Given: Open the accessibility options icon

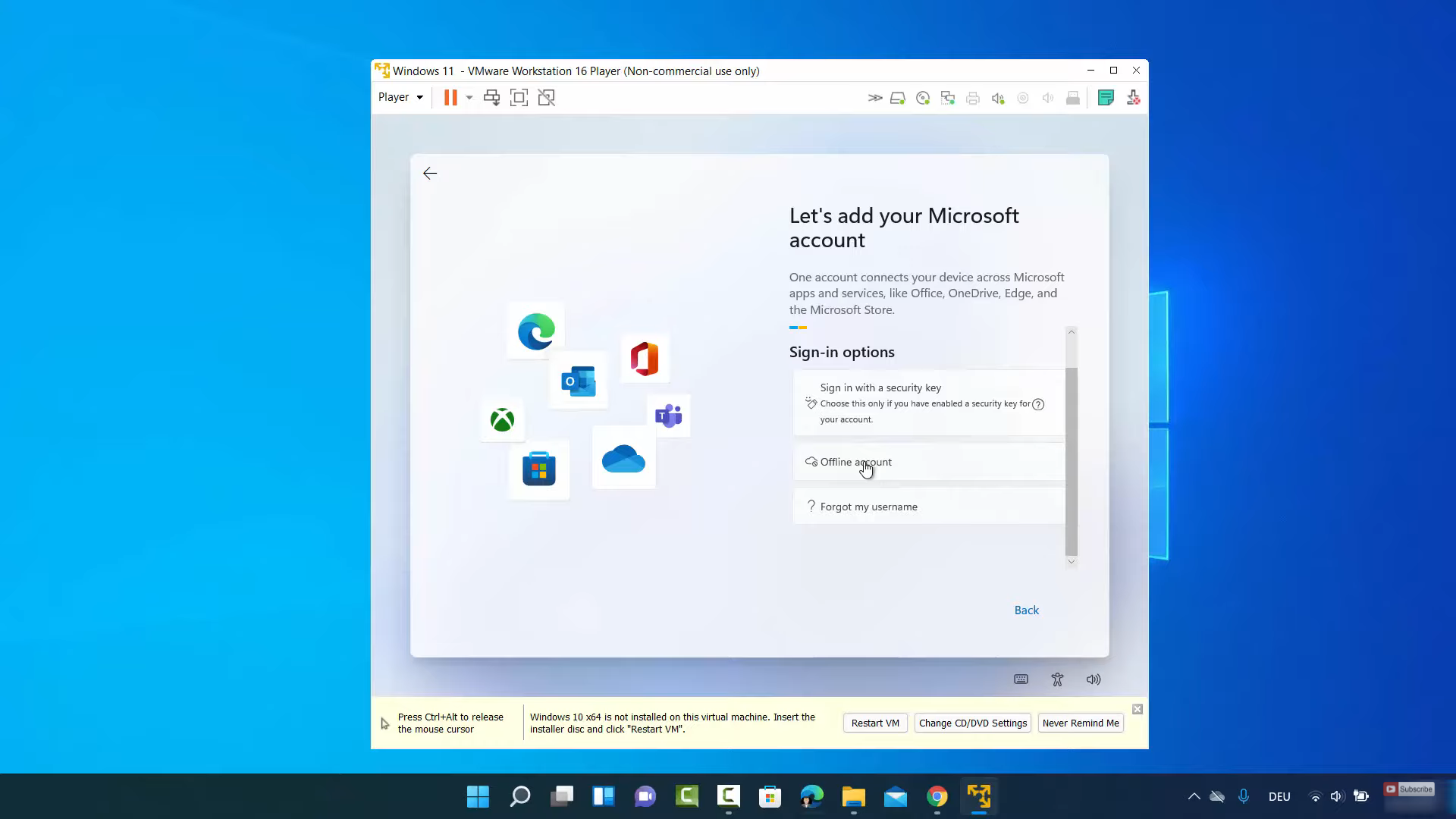Looking at the screenshot, I should tap(1057, 679).
